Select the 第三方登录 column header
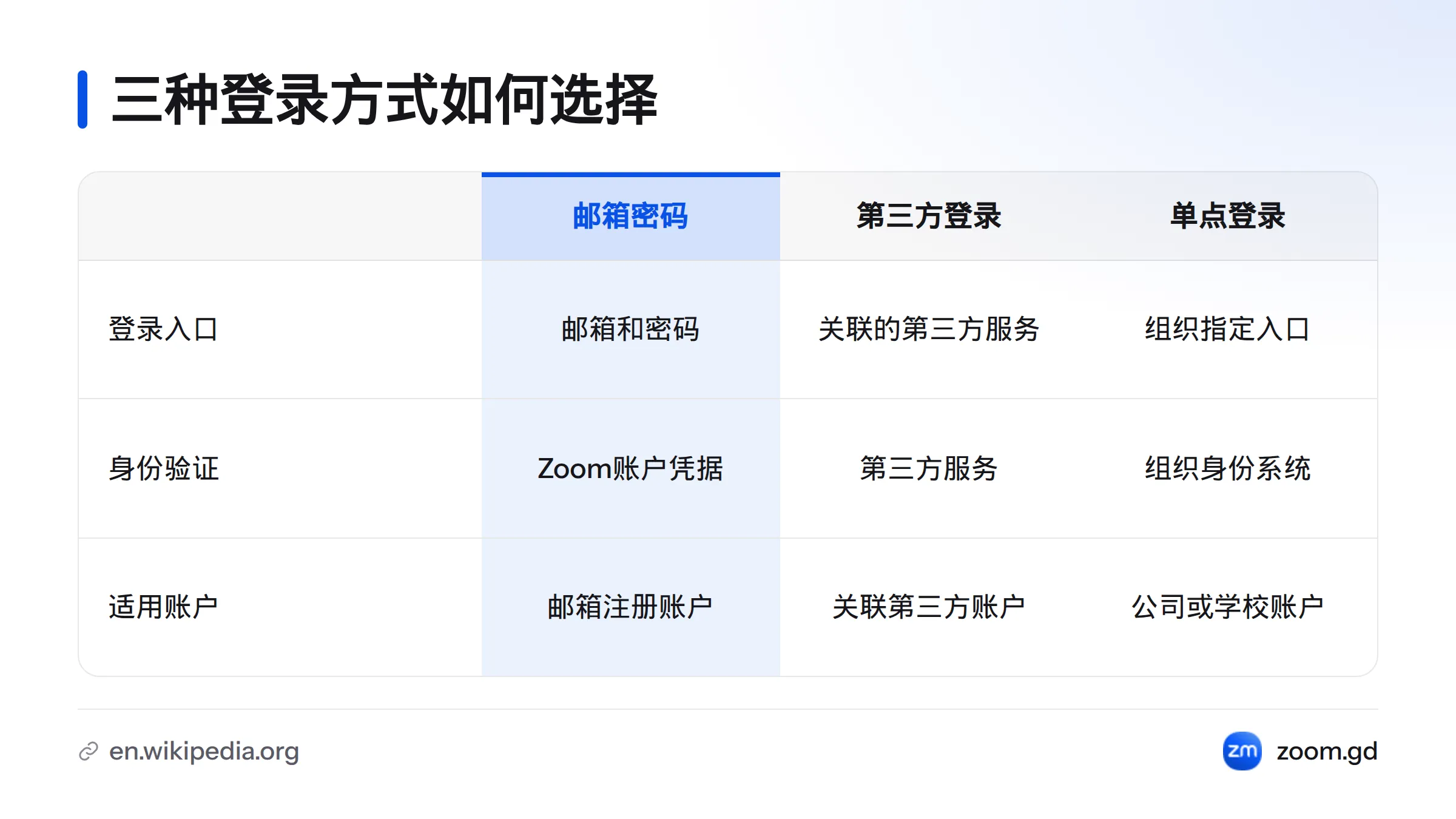Viewport: 1456px width, 819px height. point(929,216)
